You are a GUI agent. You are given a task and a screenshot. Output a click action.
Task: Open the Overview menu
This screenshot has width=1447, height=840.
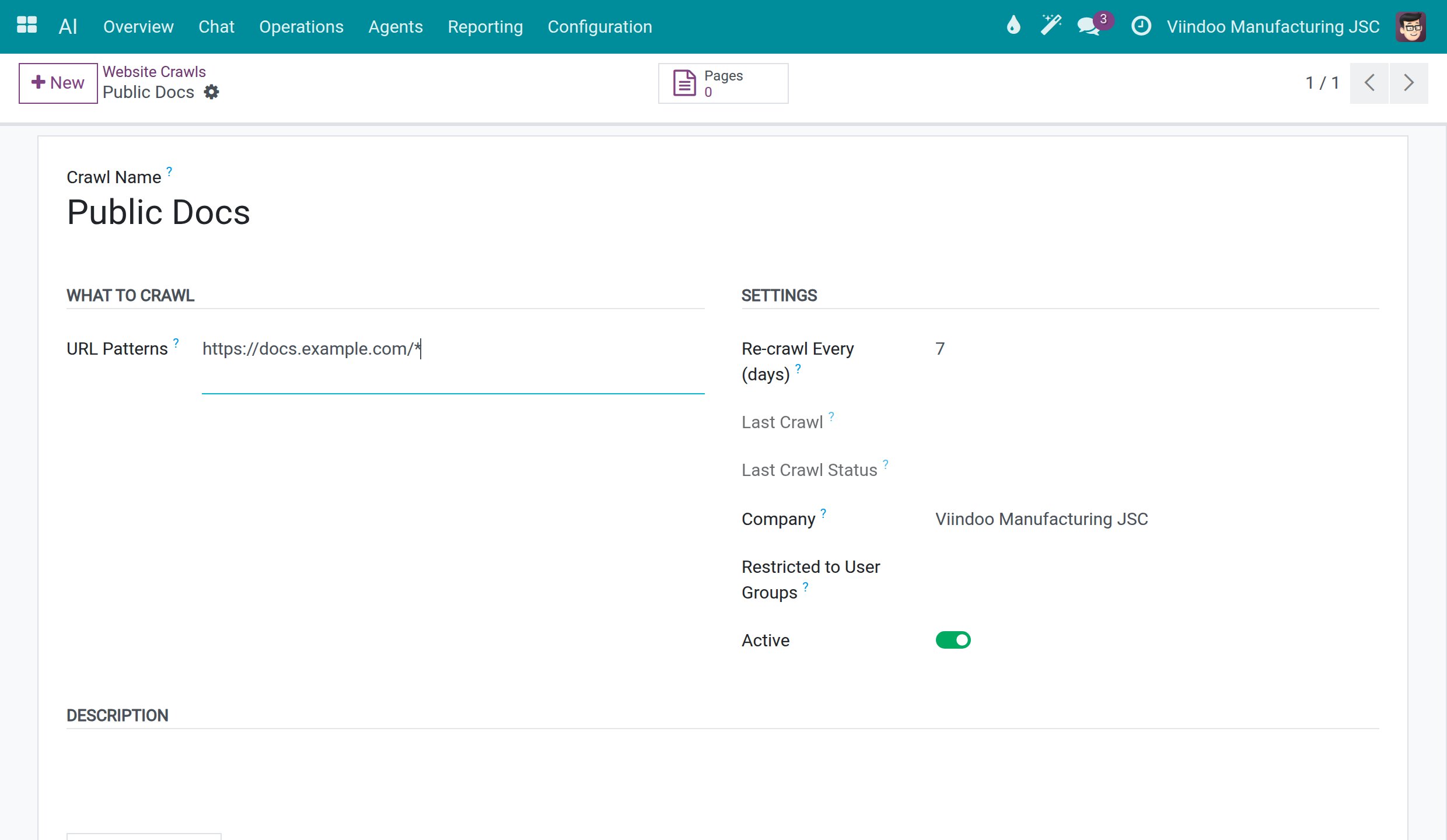click(x=138, y=27)
